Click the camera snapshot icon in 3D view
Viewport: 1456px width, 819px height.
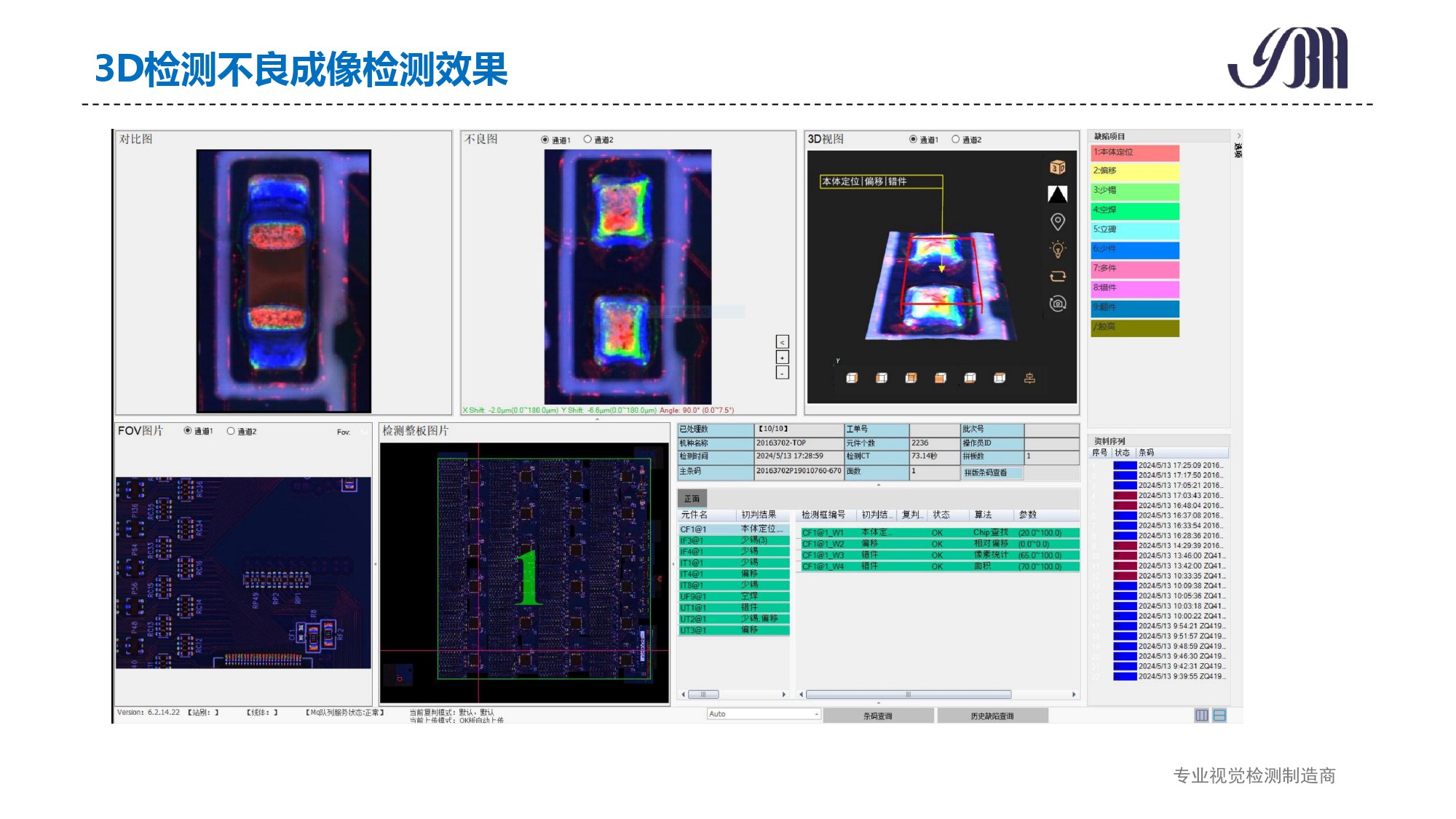[x=1057, y=304]
